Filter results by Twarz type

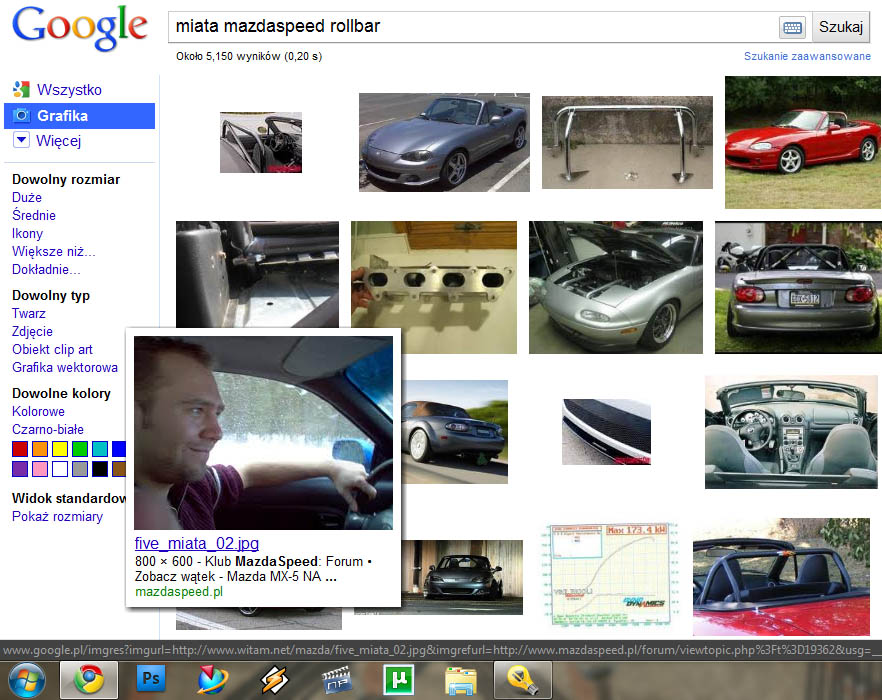coord(29,313)
